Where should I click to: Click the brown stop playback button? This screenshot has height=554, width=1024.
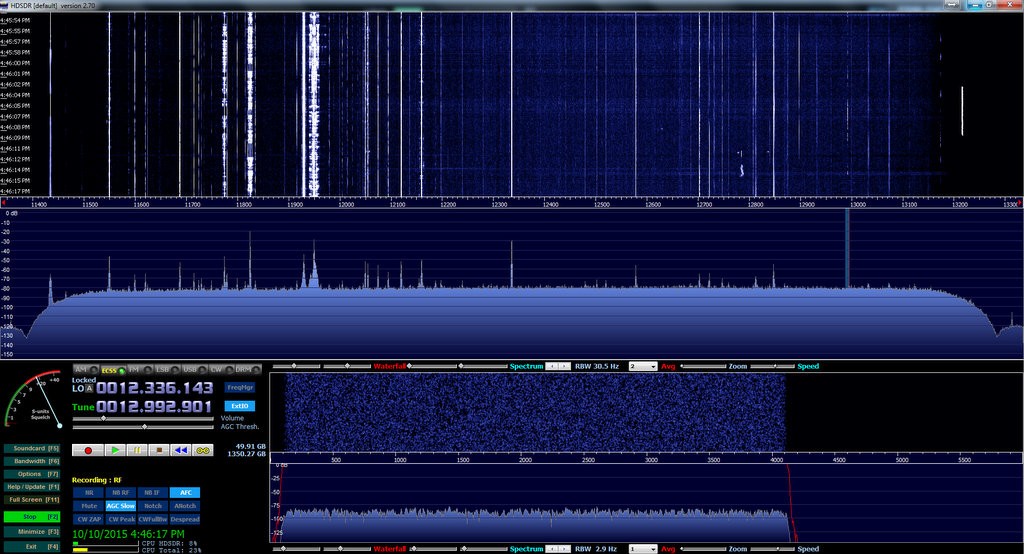click(x=159, y=450)
